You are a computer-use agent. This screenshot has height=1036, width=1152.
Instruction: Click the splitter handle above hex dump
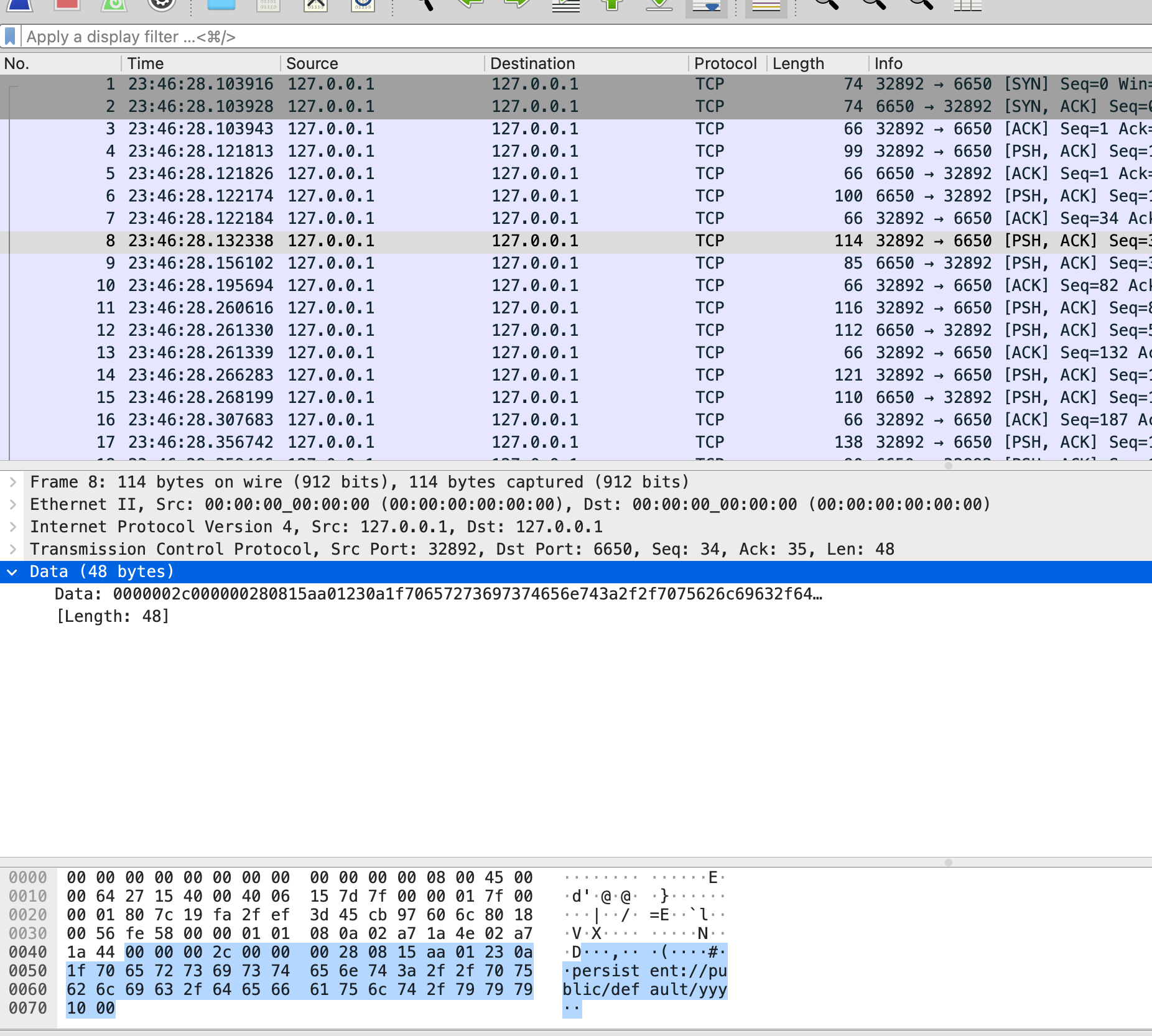(948, 863)
